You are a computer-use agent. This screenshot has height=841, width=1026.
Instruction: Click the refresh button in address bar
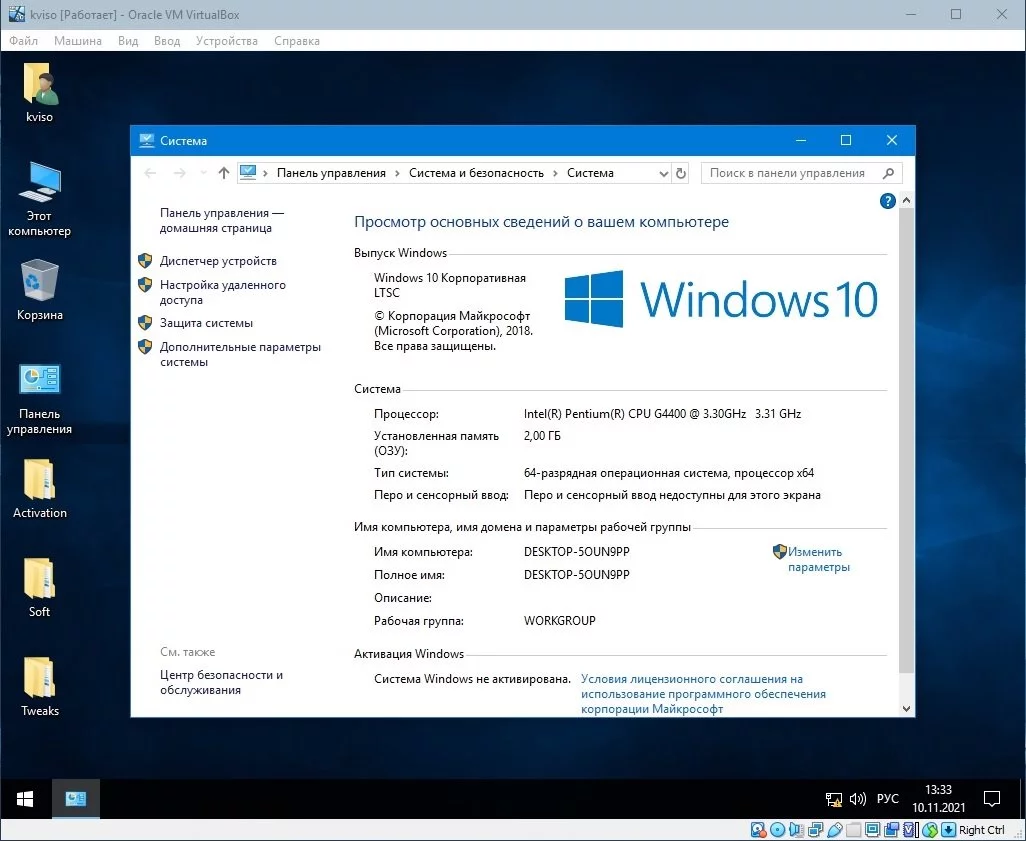click(681, 173)
